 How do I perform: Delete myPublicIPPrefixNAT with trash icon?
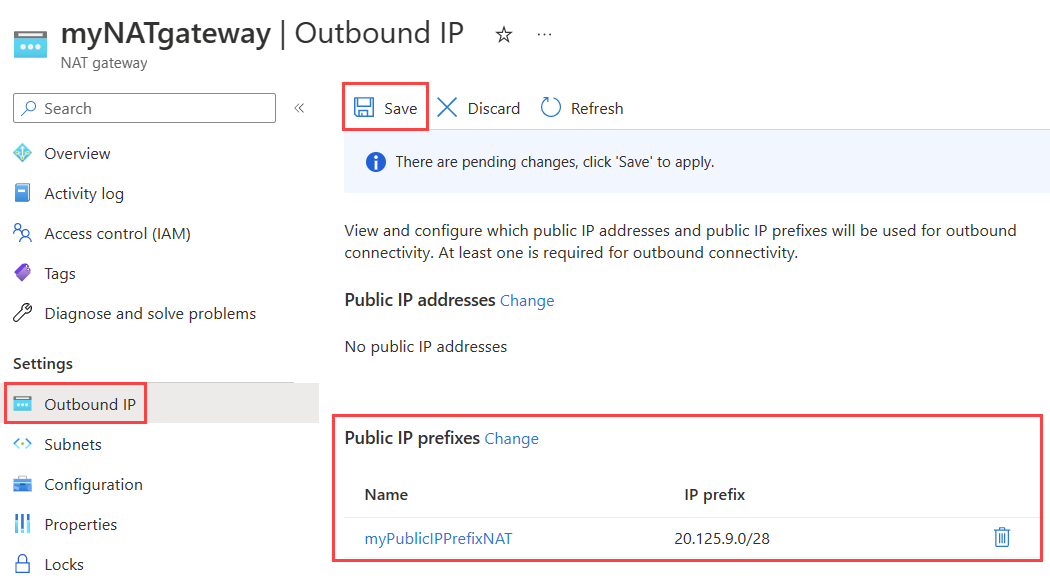pos(1002,538)
